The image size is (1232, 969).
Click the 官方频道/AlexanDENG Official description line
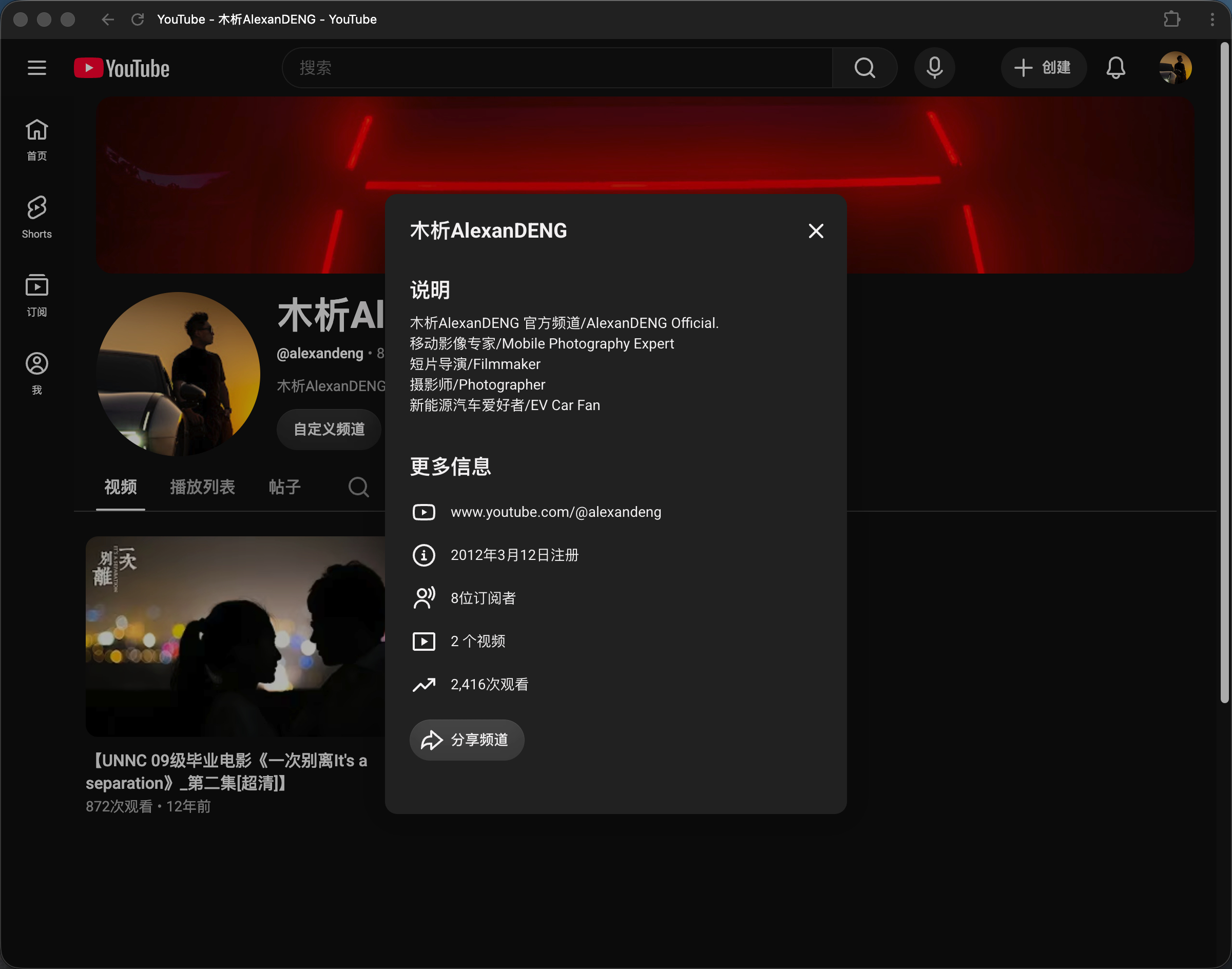pyautogui.click(x=564, y=323)
